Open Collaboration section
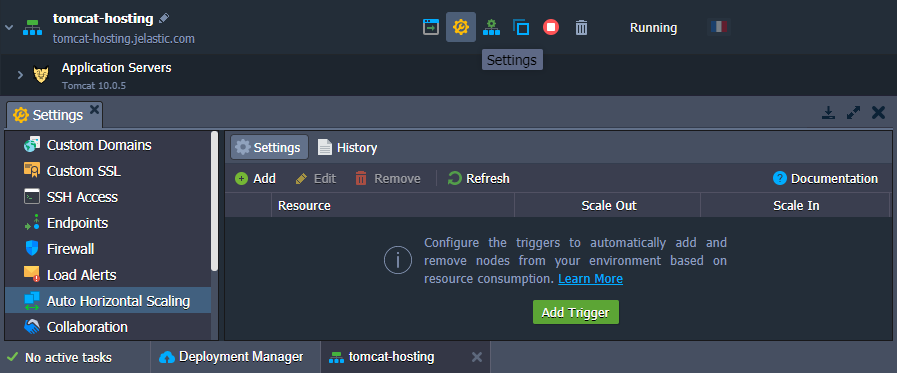 tap(108, 327)
